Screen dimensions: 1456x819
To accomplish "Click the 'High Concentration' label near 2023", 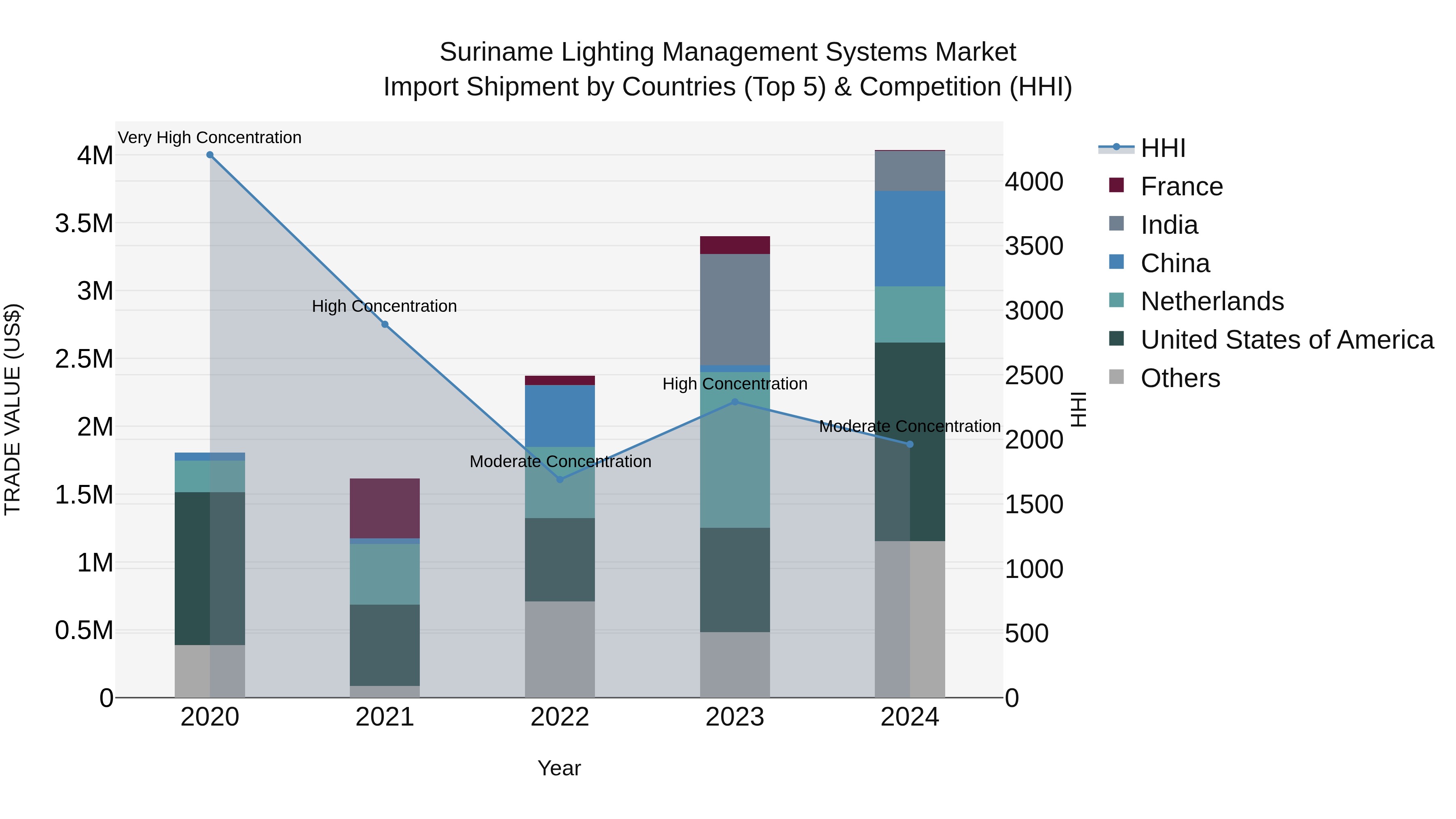I will tap(735, 384).
